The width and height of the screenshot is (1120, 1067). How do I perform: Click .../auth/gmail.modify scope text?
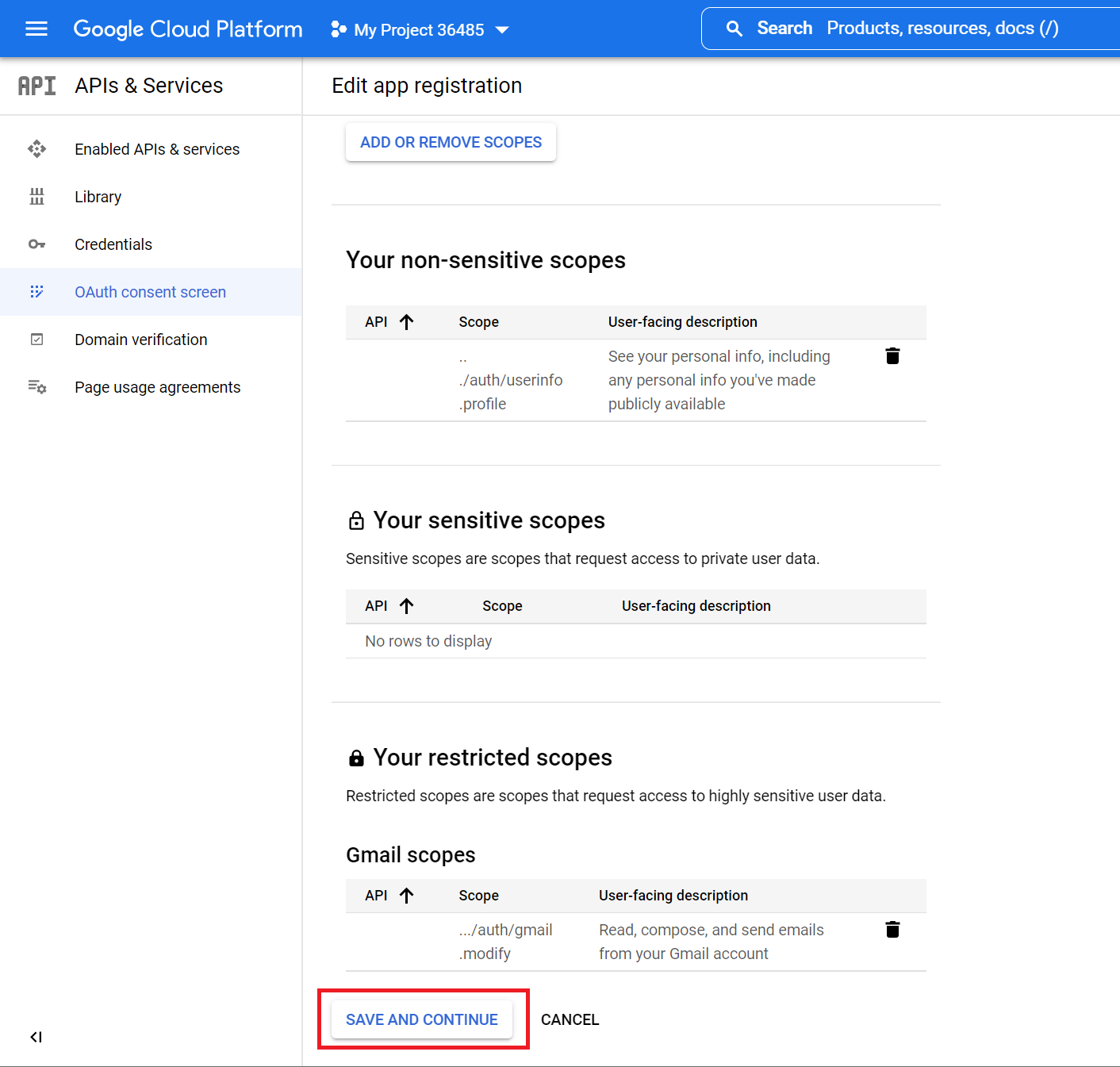(x=505, y=942)
